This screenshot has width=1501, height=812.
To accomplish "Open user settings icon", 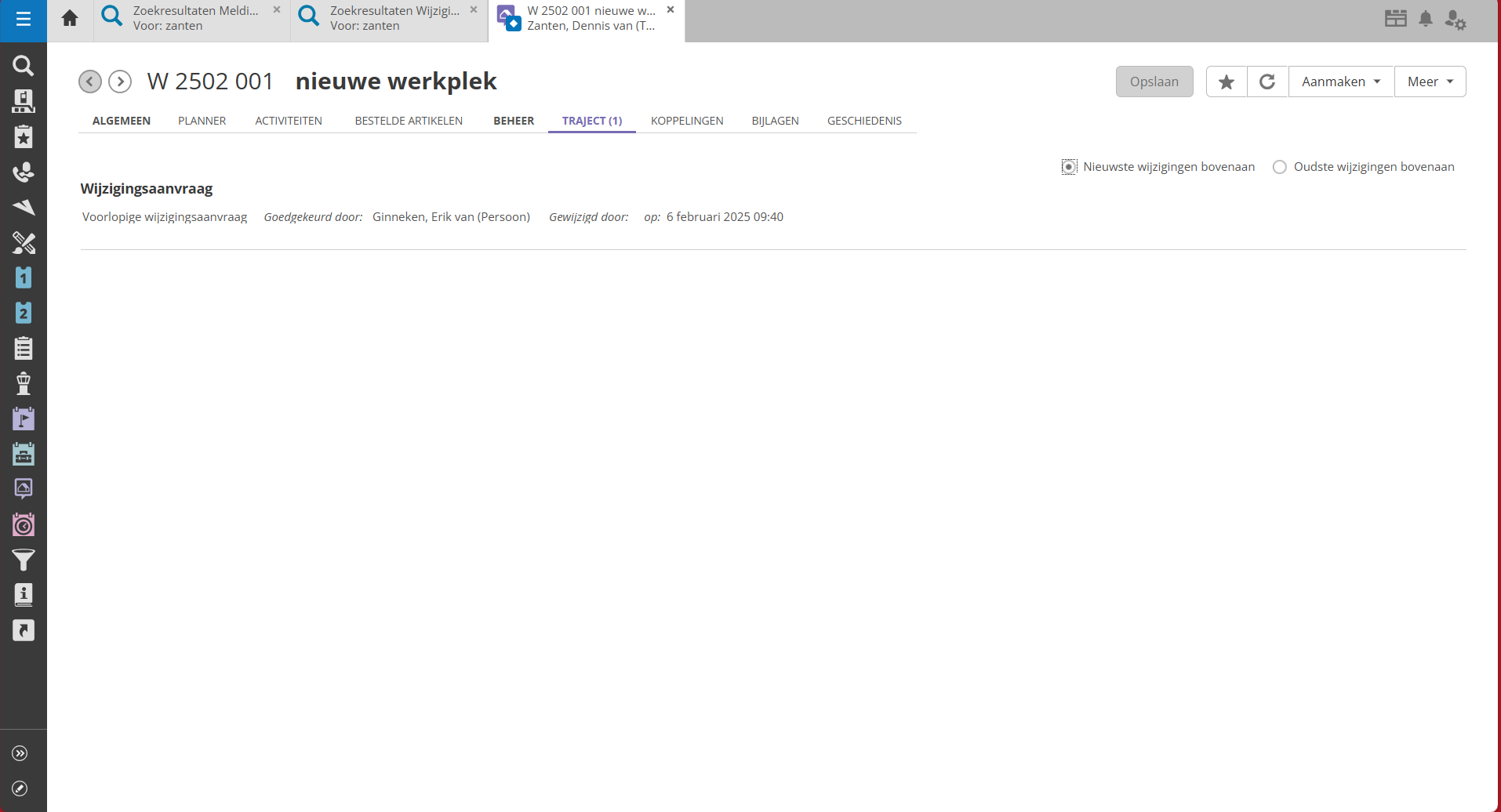I will pyautogui.click(x=1455, y=20).
